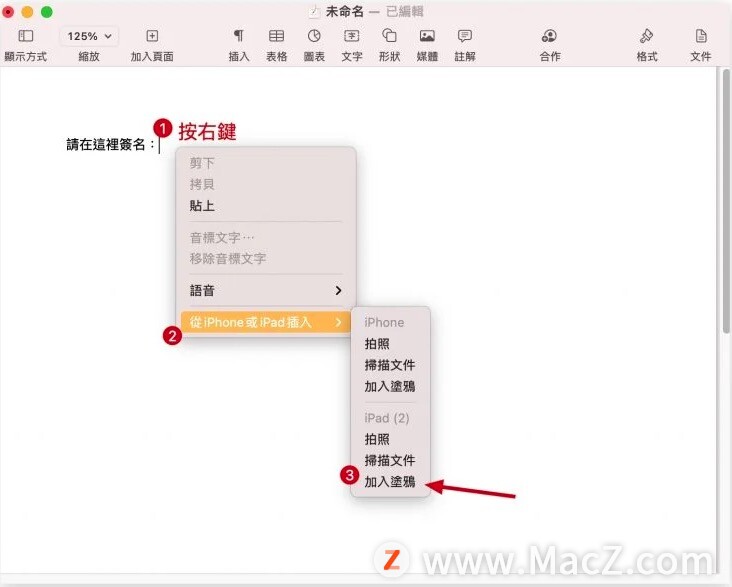Choose 掃描文件 under iPhone
This screenshot has width=732, height=587.
coord(390,365)
